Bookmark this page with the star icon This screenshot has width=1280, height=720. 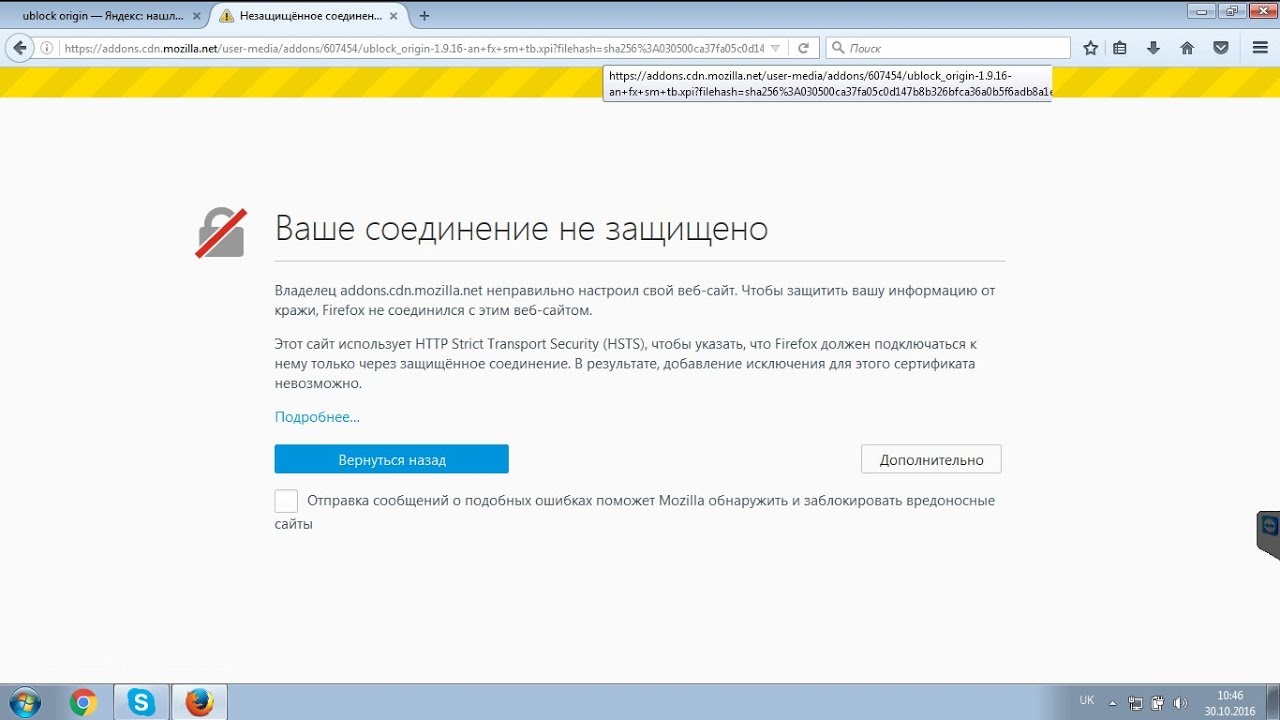[x=1091, y=48]
